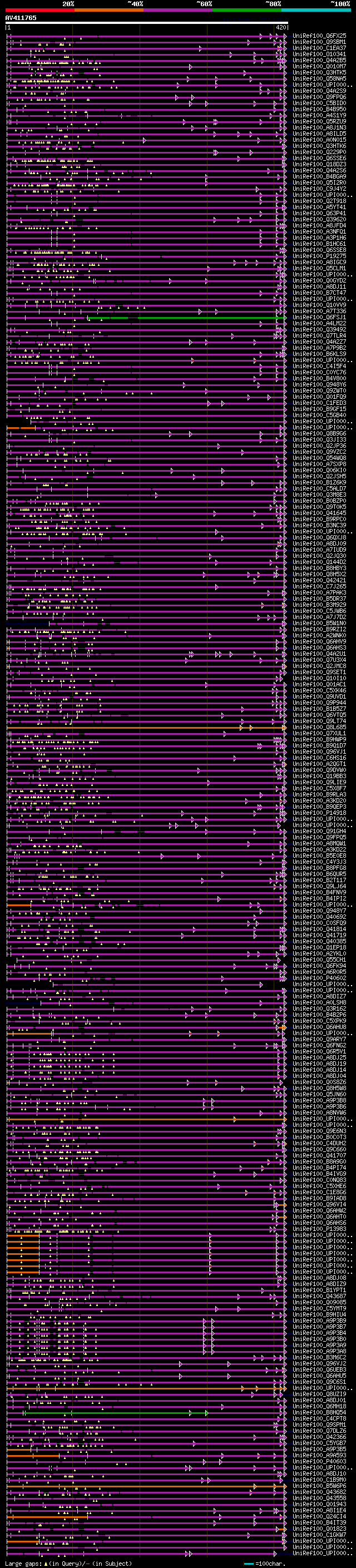
Task: Click the green segment of the identity color scale
Action: point(247,10)
